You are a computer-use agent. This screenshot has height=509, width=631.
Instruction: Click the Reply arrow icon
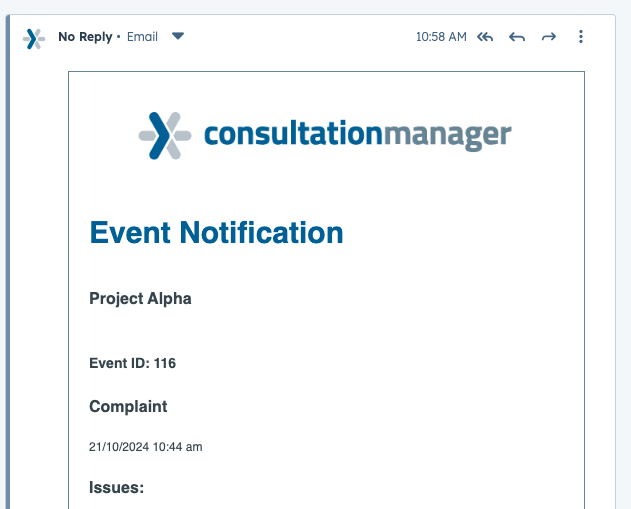point(517,37)
